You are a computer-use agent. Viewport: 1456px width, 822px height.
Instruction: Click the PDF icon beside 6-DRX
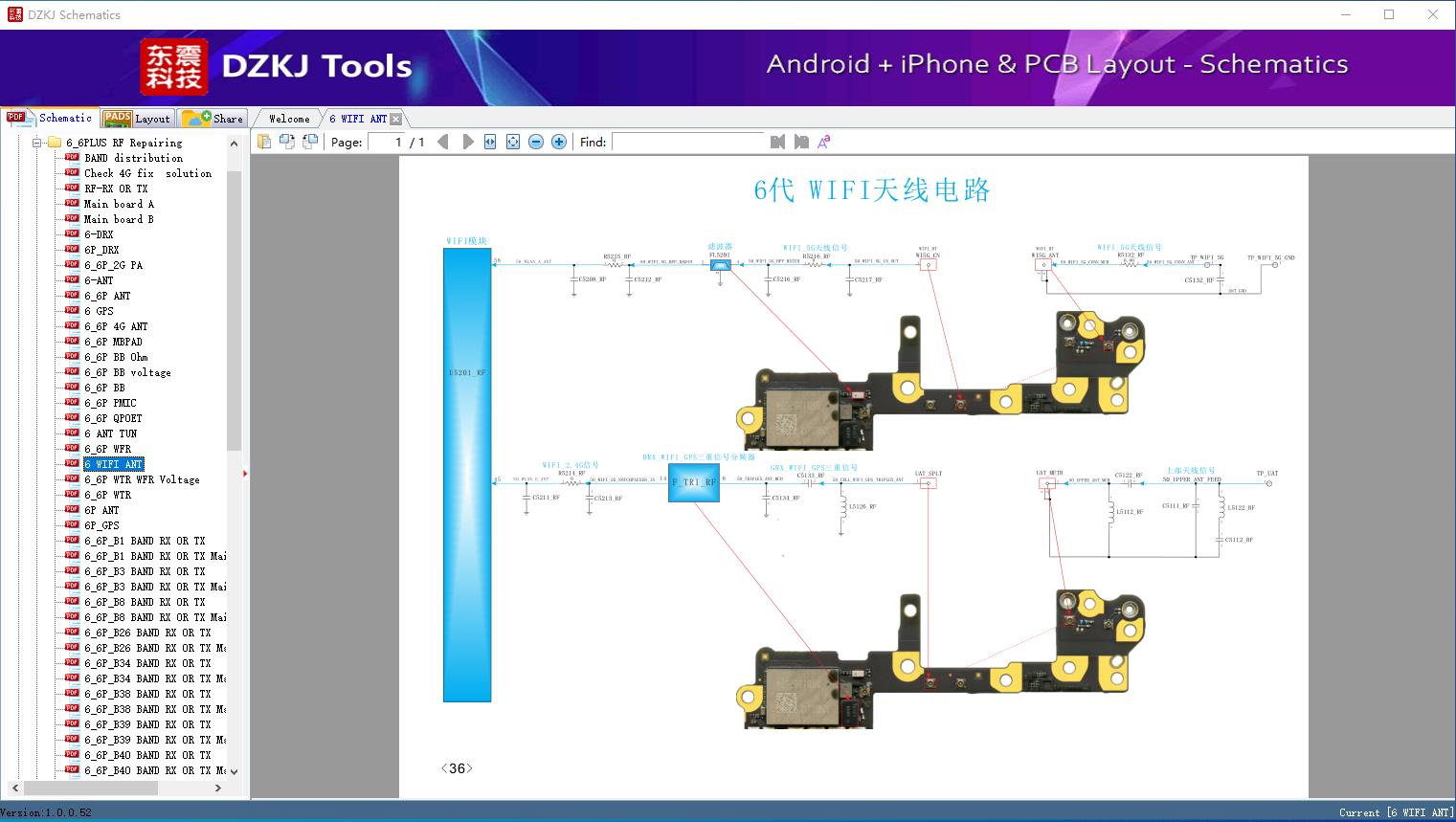pos(72,234)
